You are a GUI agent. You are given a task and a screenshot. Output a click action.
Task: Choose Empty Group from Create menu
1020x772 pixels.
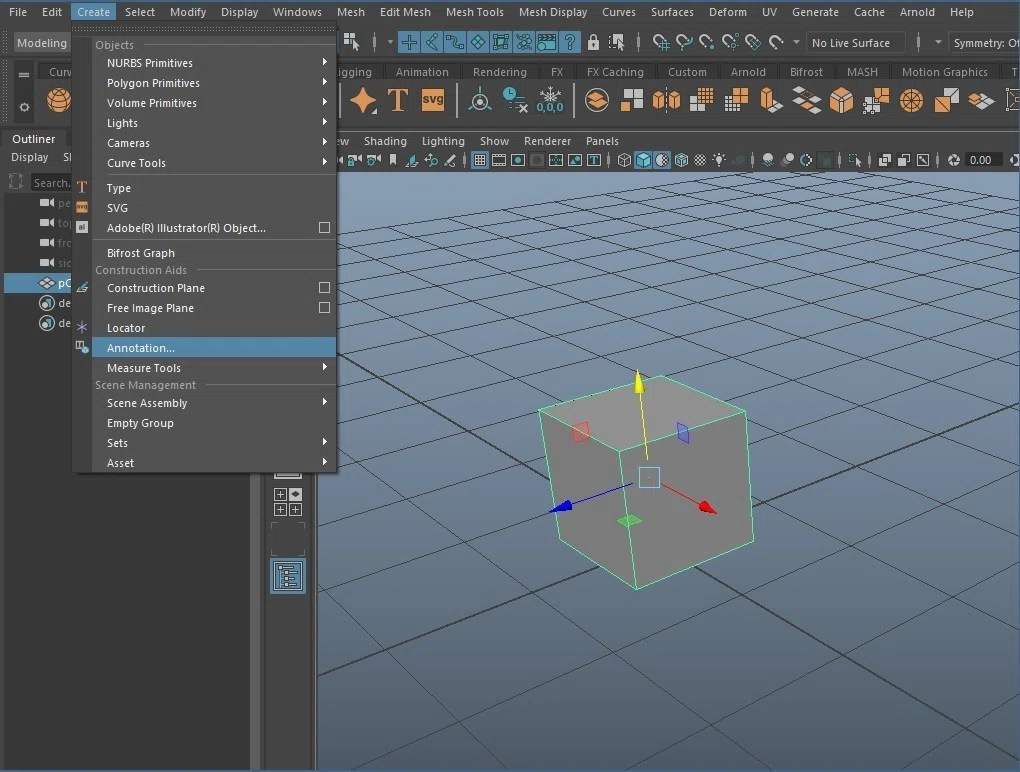pyautogui.click(x=213, y=423)
